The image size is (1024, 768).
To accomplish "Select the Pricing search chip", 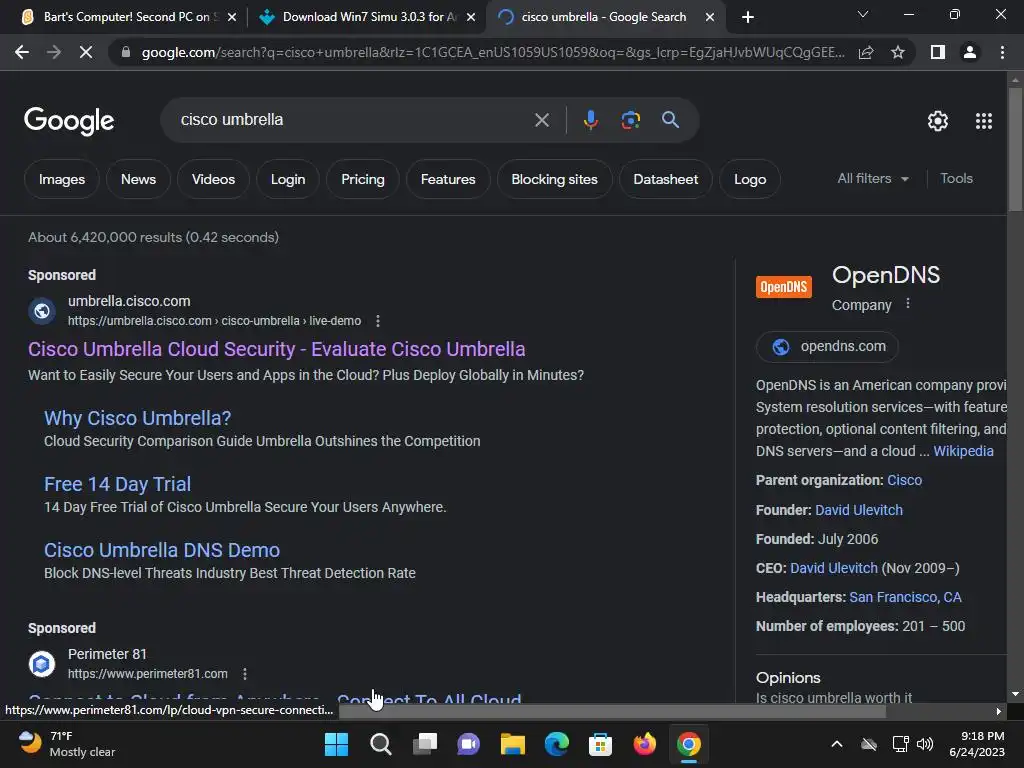I will click(x=362, y=179).
